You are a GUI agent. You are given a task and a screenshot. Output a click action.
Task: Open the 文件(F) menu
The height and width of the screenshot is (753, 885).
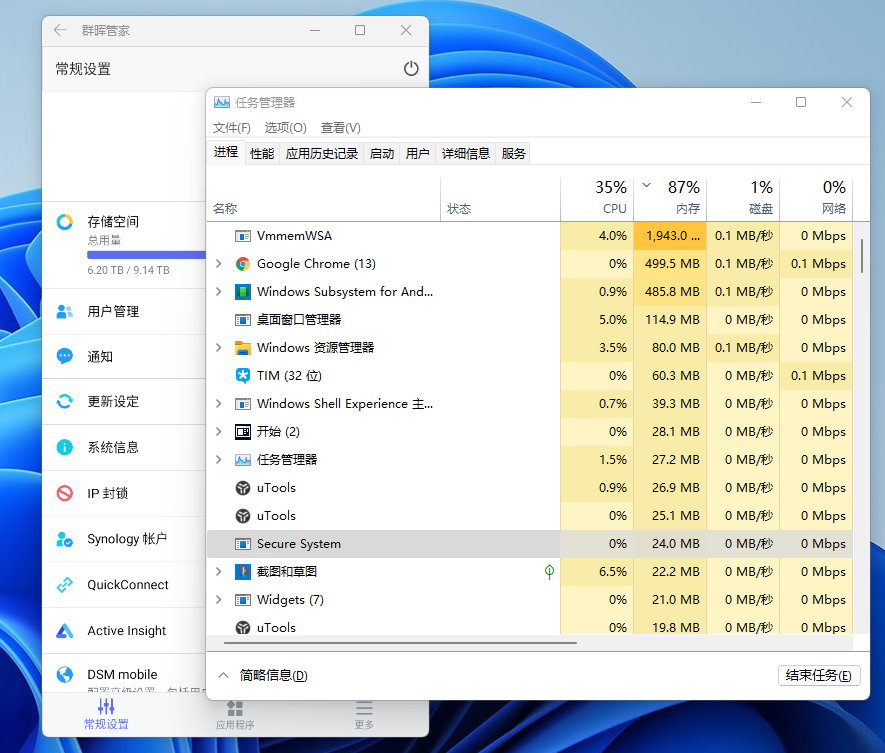tap(232, 127)
